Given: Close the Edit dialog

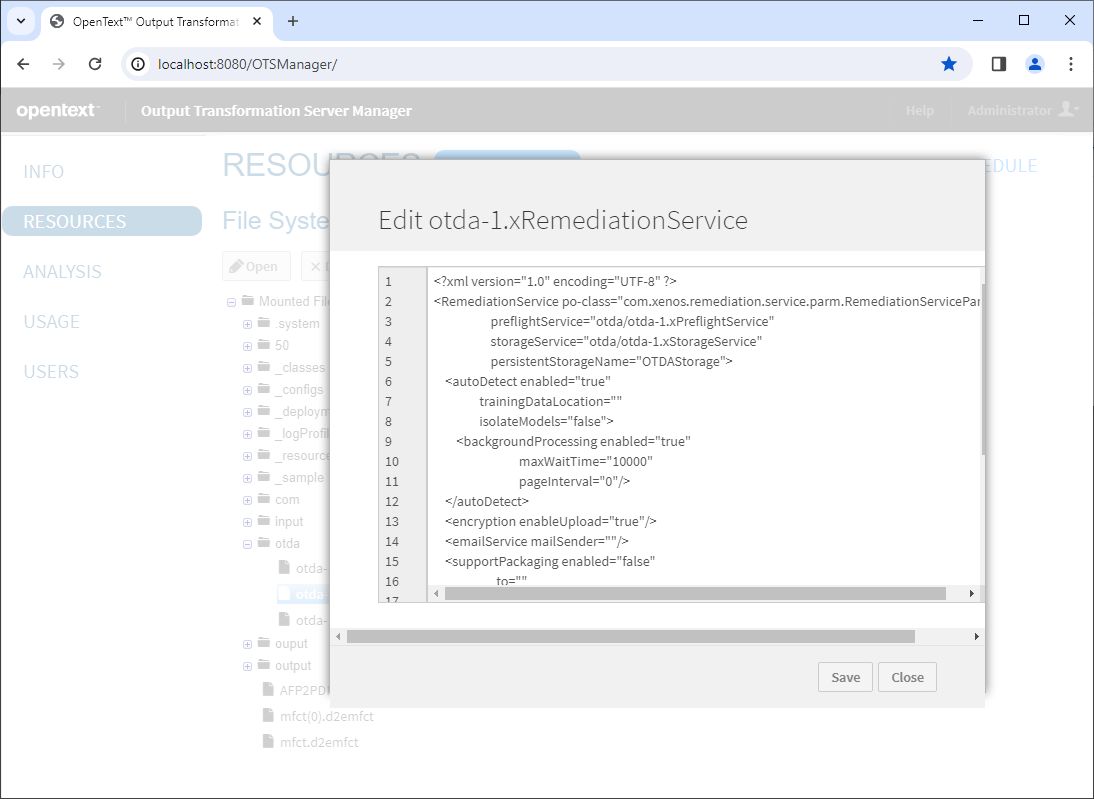Looking at the screenshot, I should 907,677.
